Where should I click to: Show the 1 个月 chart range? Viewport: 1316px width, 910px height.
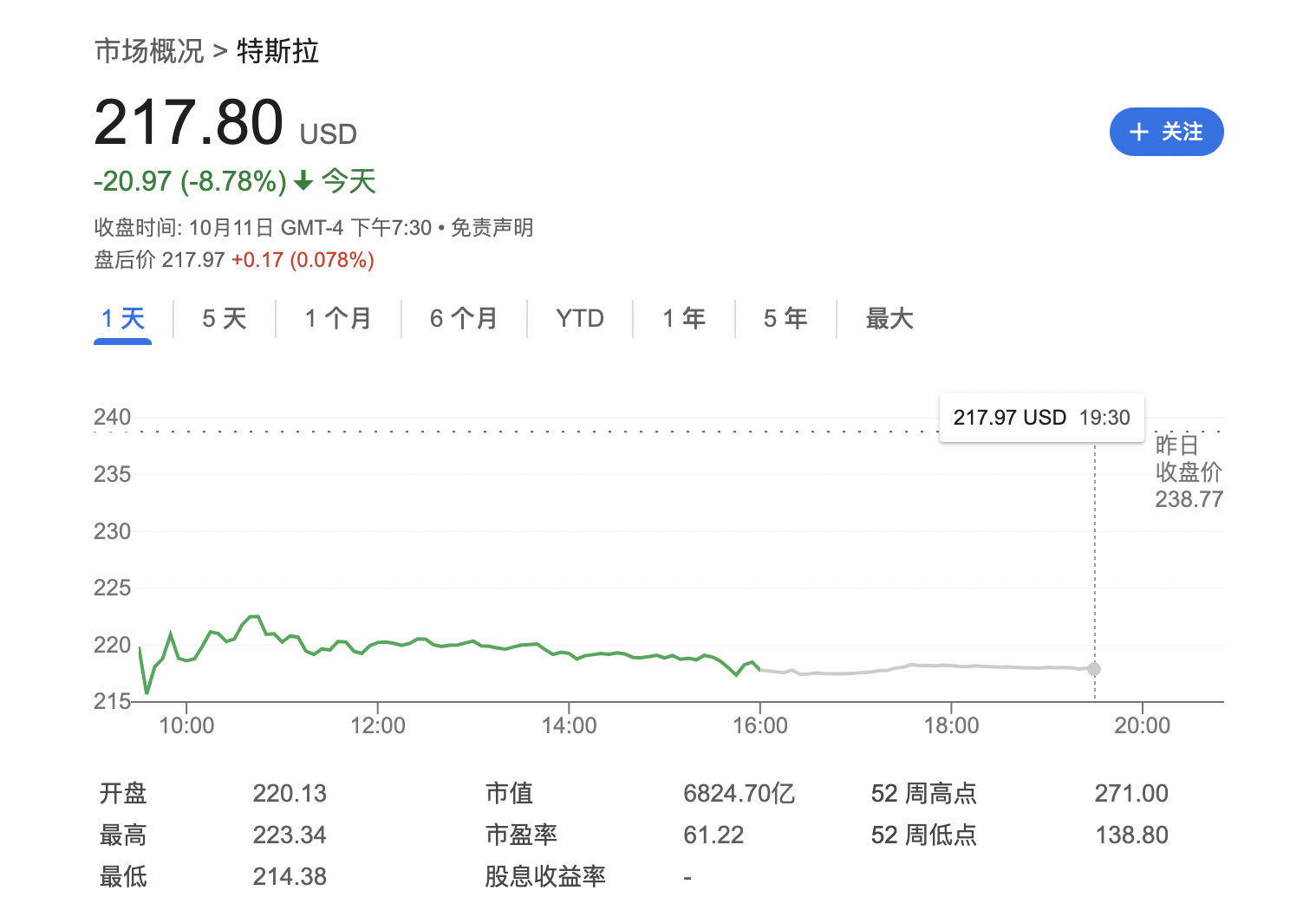(x=338, y=319)
